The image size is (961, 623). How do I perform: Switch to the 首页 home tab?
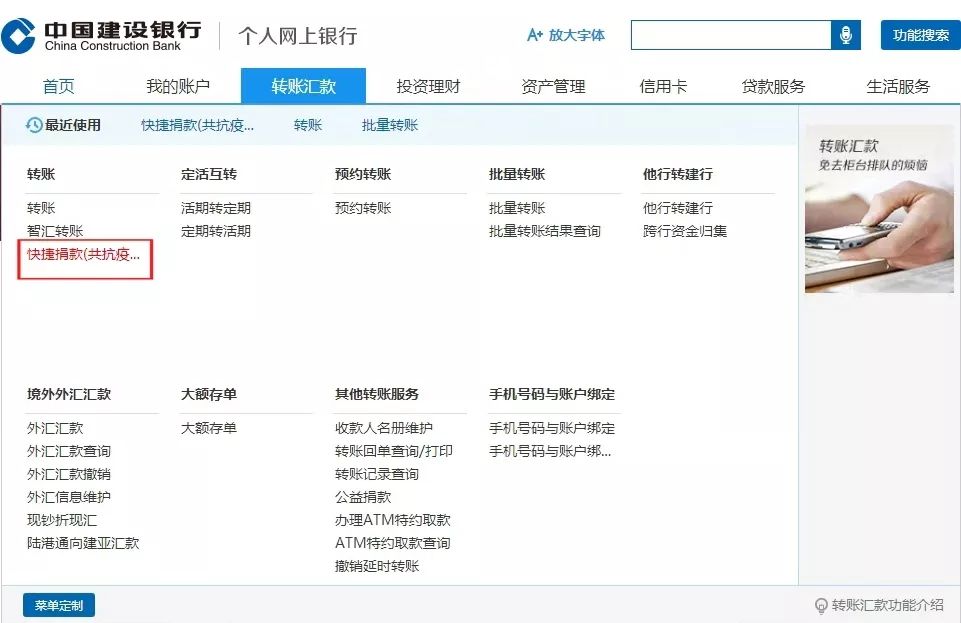[57, 85]
